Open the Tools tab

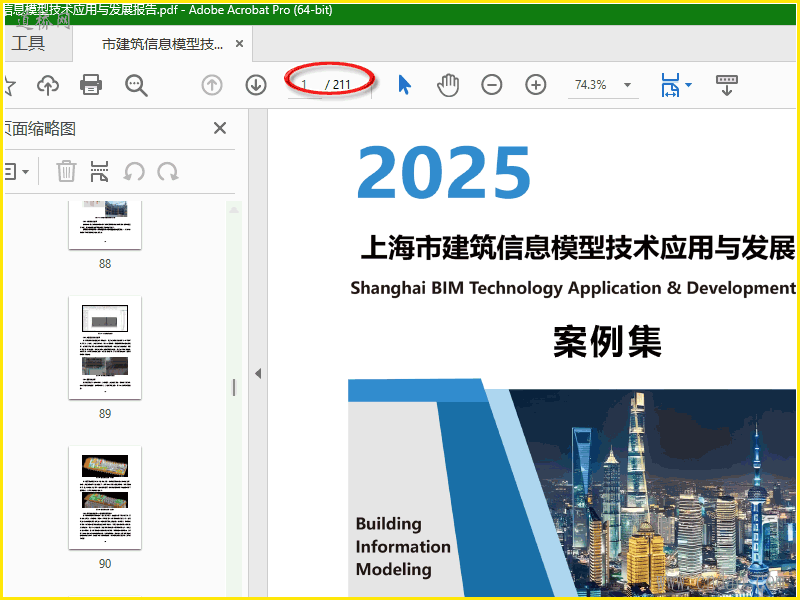[29, 44]
